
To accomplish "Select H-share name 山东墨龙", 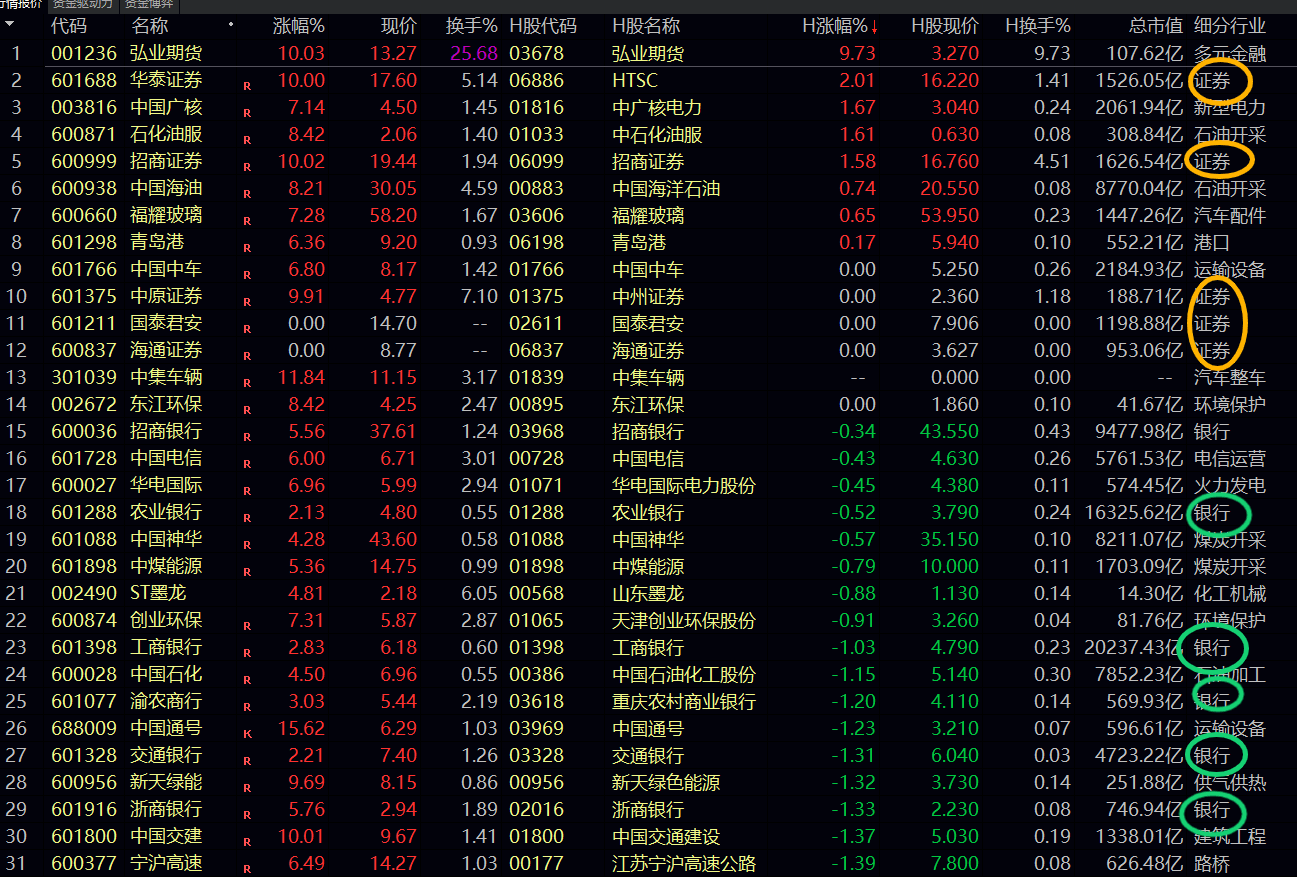I will coord(648,593).
